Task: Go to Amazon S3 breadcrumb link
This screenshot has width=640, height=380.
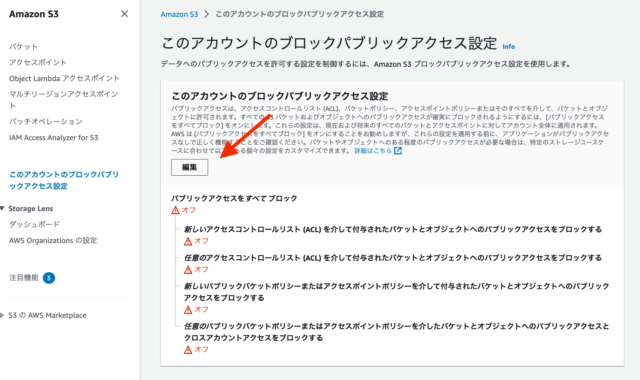Action: [x=179, y=14]
